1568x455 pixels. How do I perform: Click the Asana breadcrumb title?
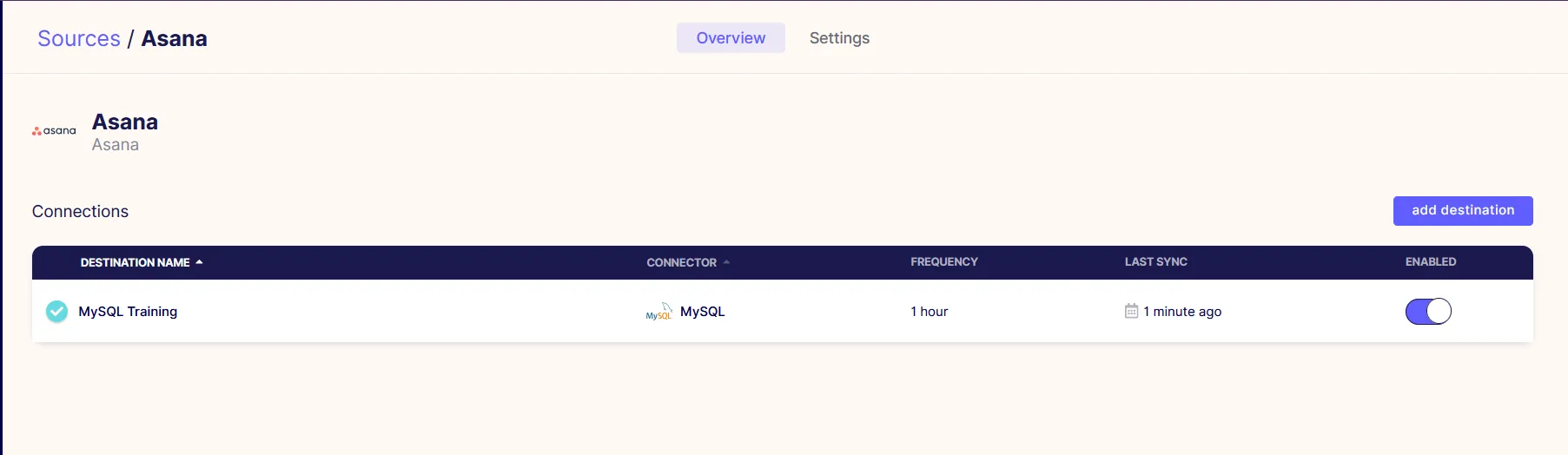[175, 38]
